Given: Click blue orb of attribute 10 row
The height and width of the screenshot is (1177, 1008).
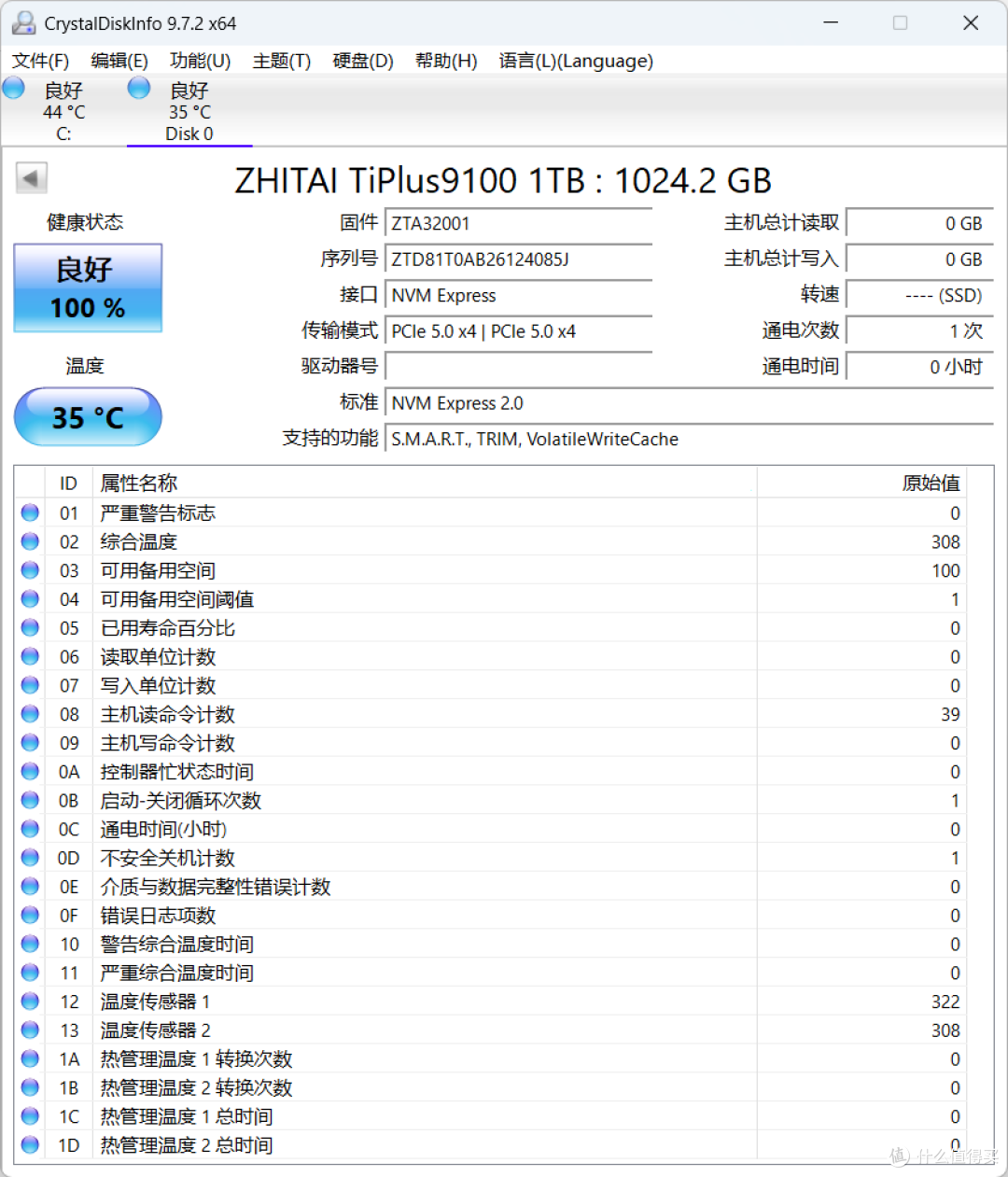Looking at the screenshot, I should (30, 944).
